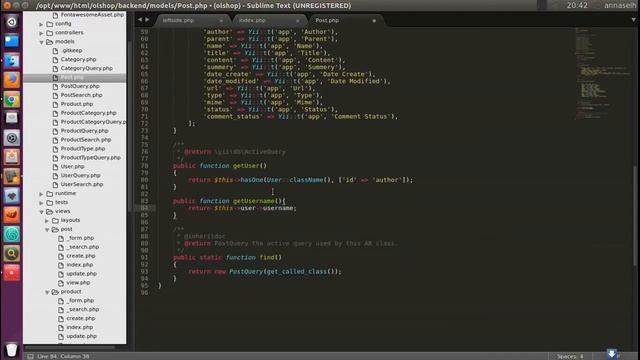This screenshot has width=640, height=360.
Task: Click the Line 84 column status text
Action: click(x=63, y=356)
